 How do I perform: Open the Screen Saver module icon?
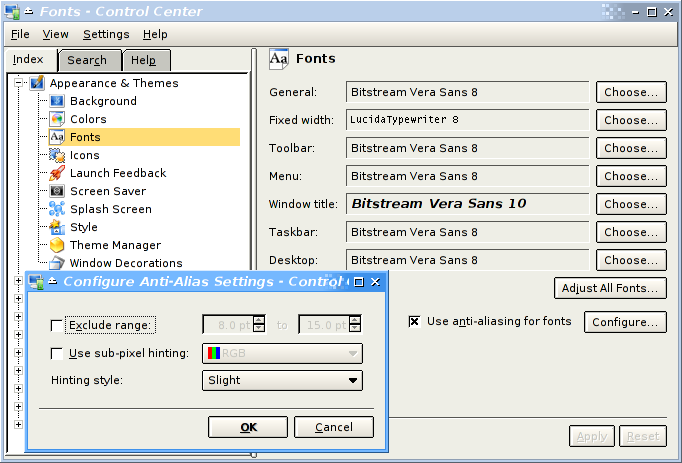57,191
